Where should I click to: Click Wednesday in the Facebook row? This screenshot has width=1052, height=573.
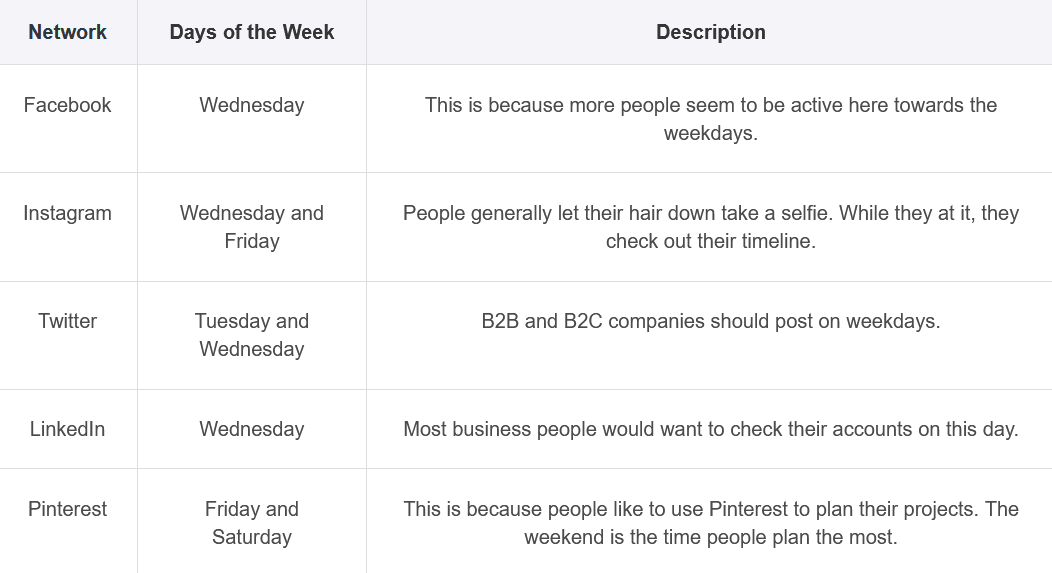coord(252,105)
